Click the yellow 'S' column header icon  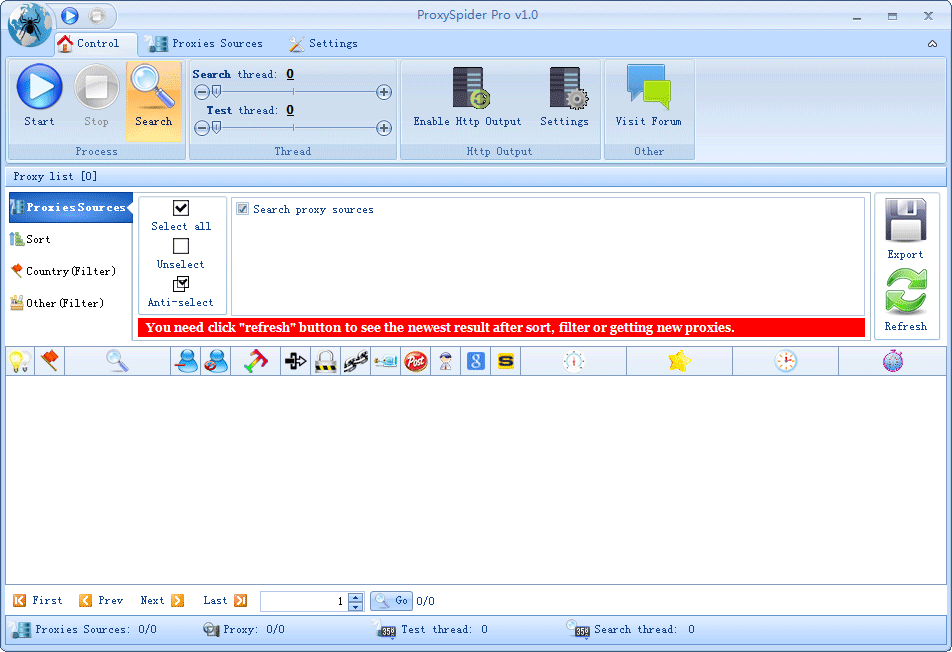click(506, 361)
